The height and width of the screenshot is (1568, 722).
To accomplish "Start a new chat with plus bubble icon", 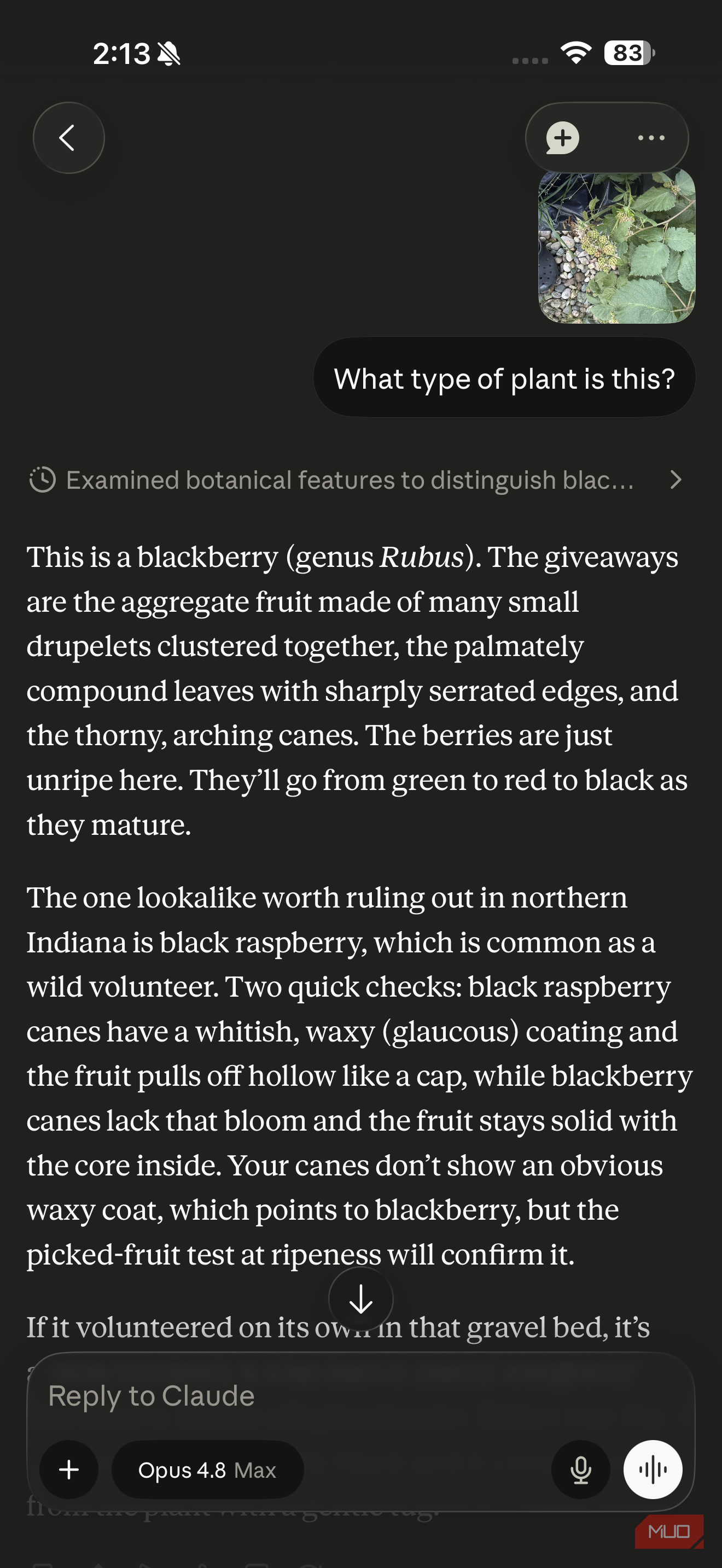I will 562,138.
